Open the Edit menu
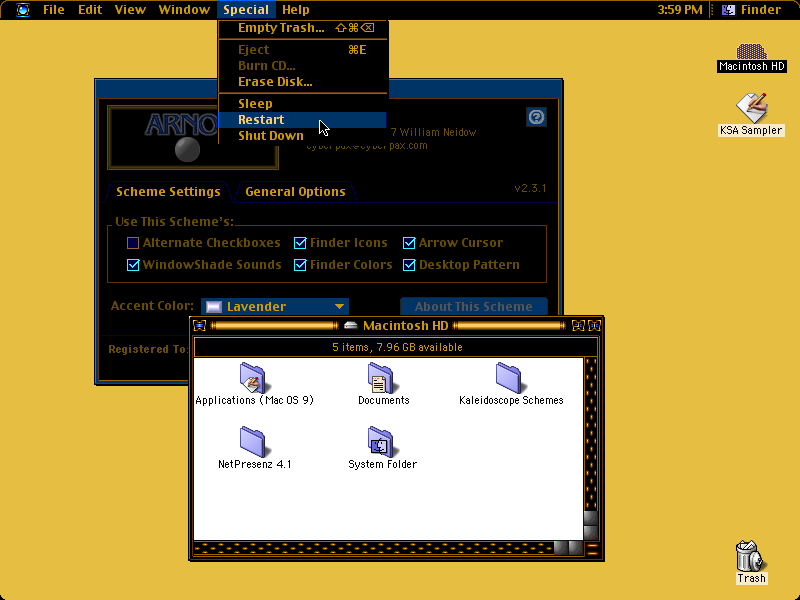 click(90, 10)
